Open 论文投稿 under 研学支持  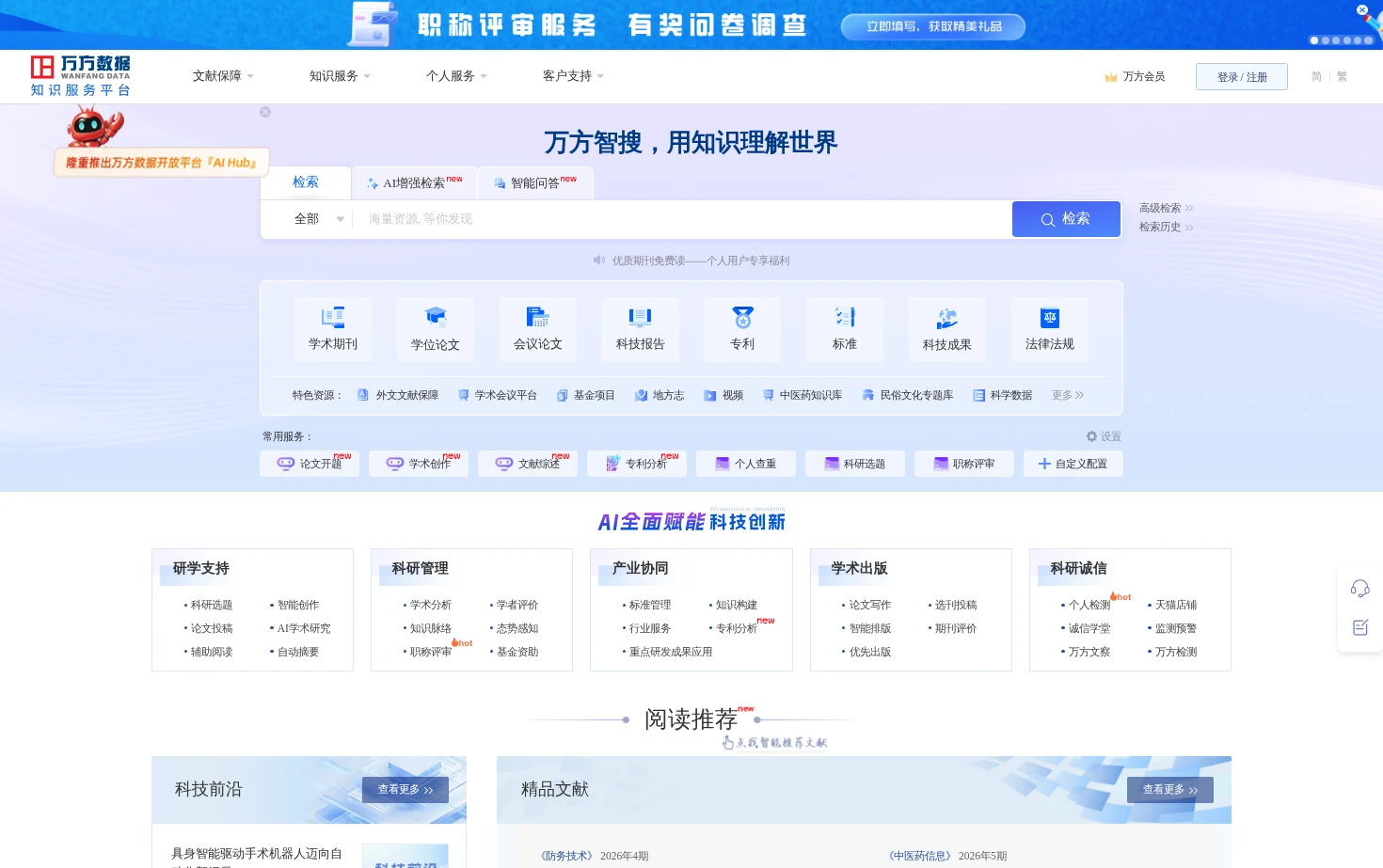pyautogui.click(x=211, y=628)
